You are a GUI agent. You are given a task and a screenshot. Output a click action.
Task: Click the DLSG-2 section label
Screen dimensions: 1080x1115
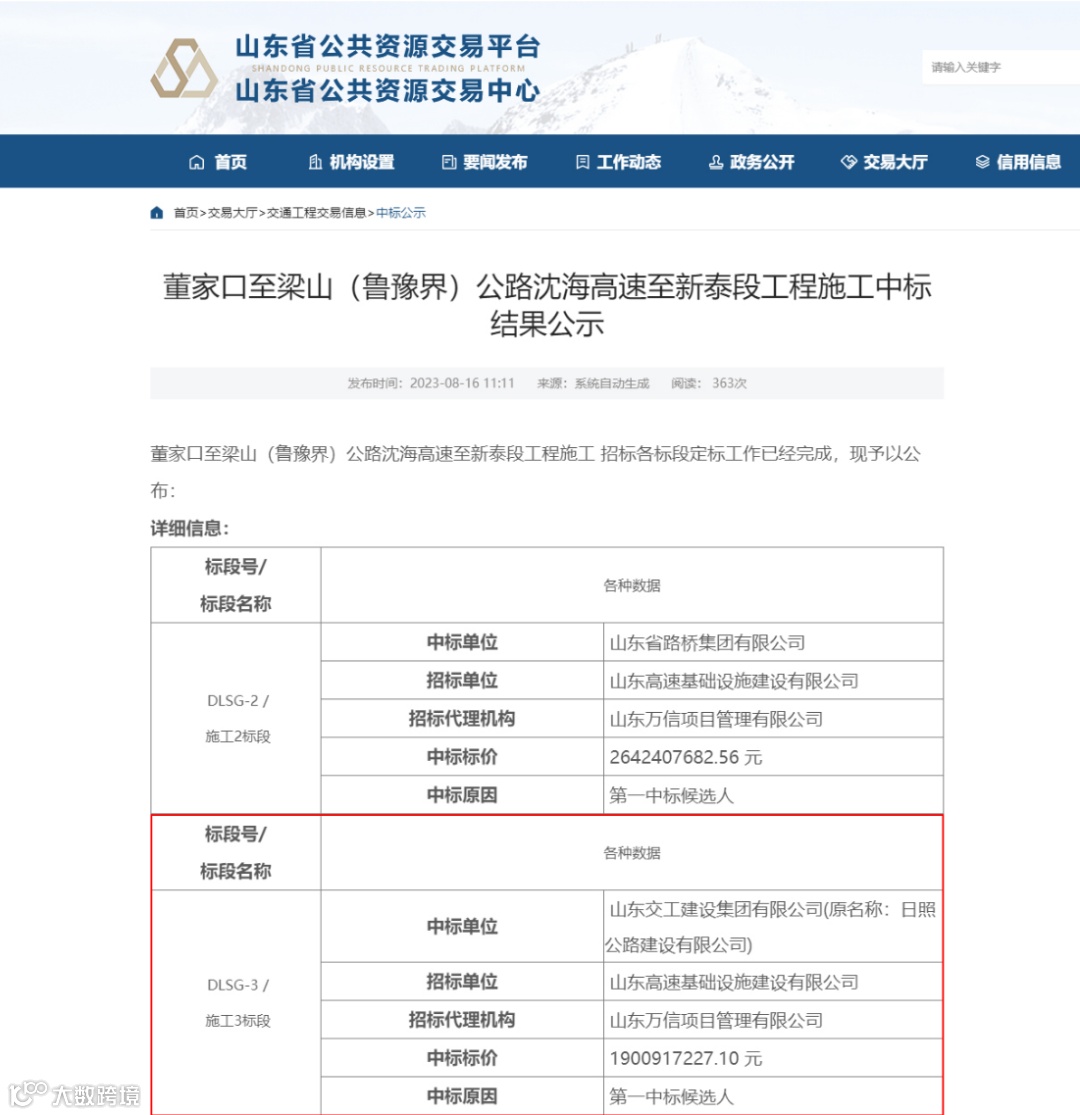coord(238,700)
